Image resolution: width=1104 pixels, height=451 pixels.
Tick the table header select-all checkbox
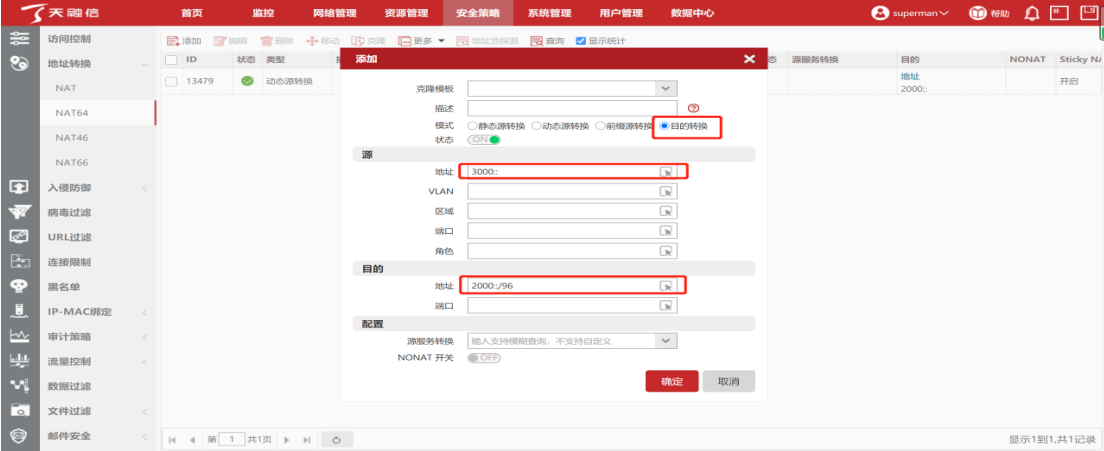point(171,60)
